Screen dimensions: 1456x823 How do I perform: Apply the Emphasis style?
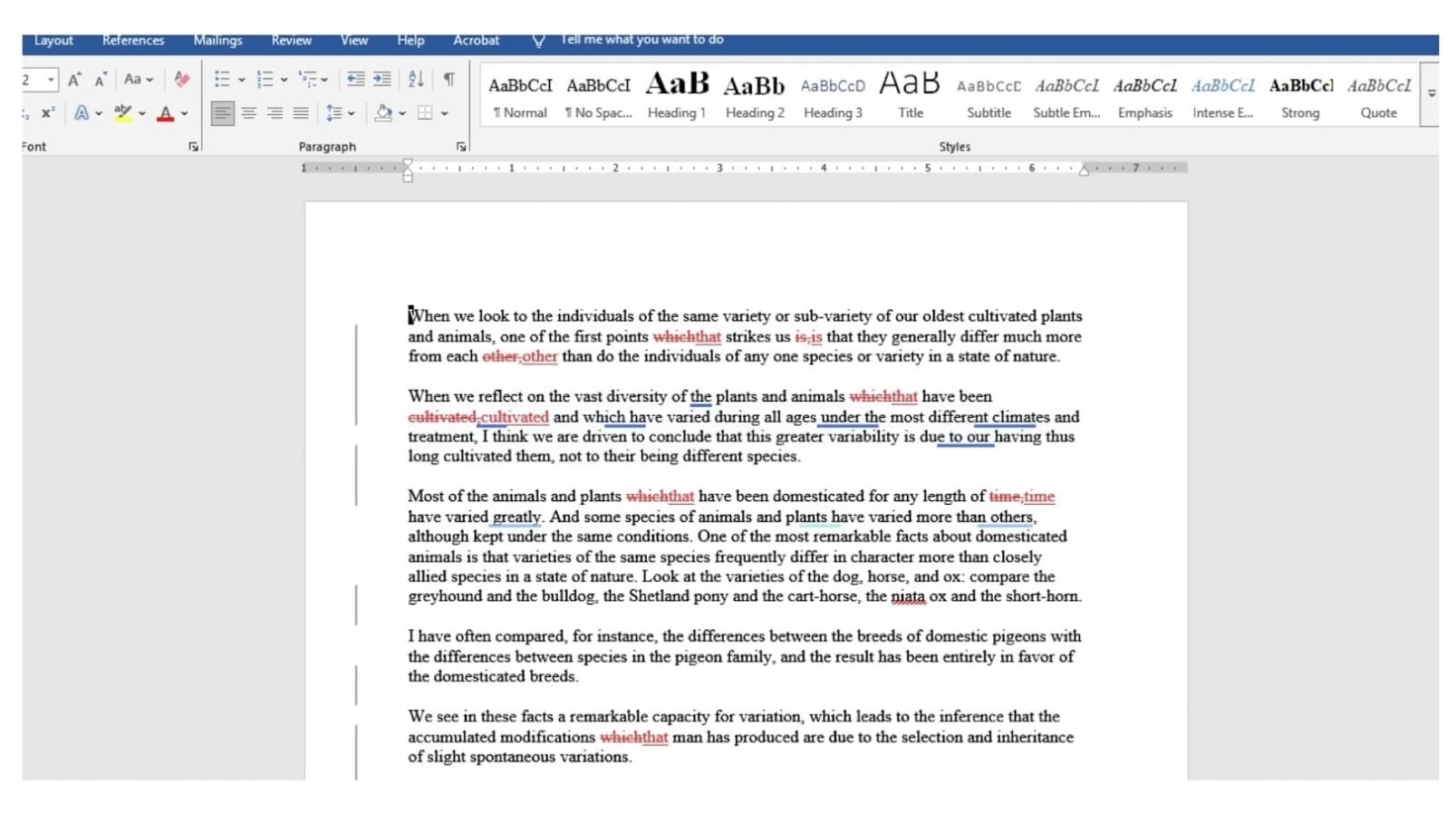tap(1145, 96)
